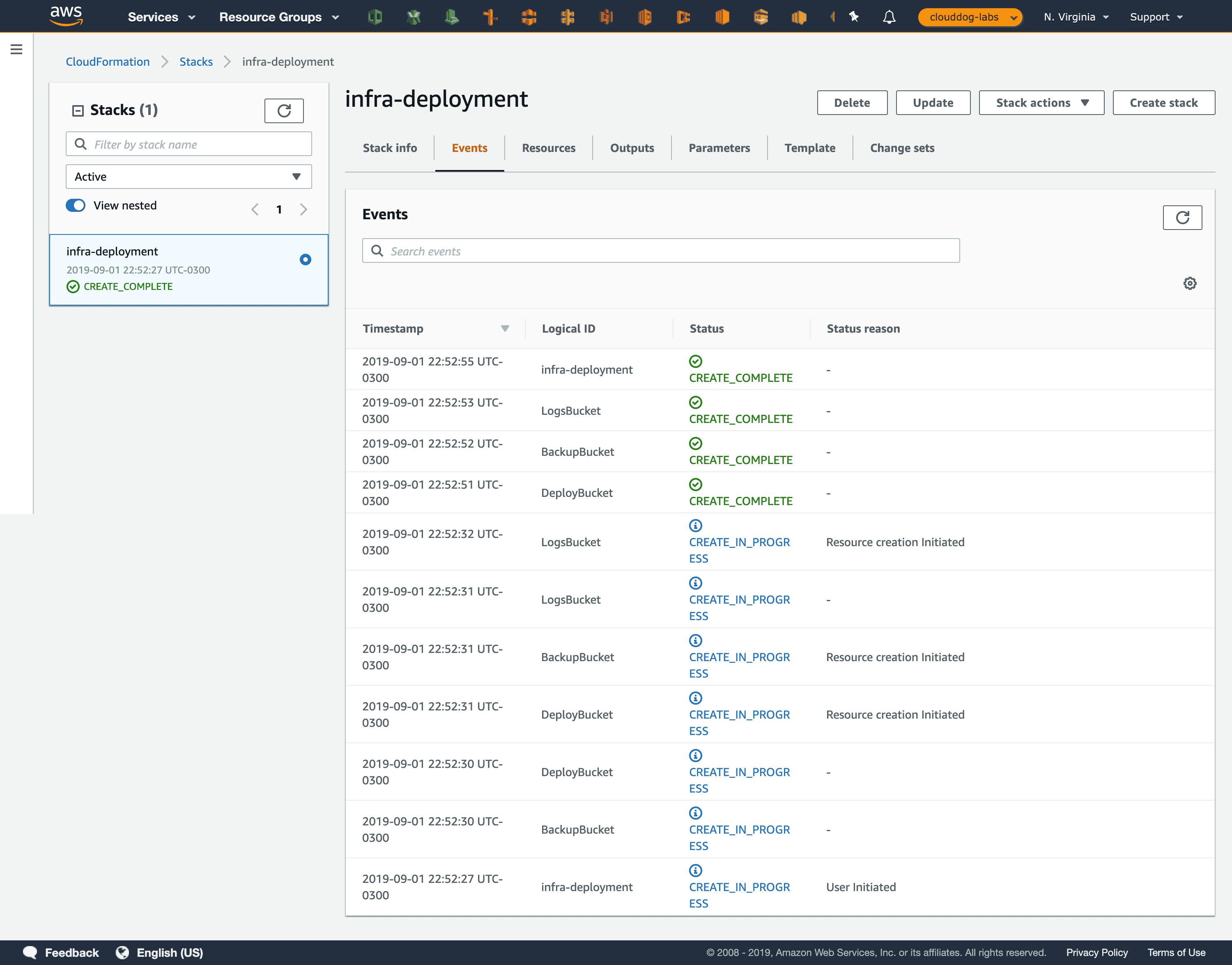This screenshot has height=965, width=1232.
Task: Go to next stacks page arrow
Action: pyautogui.click(x=303, y=209)
